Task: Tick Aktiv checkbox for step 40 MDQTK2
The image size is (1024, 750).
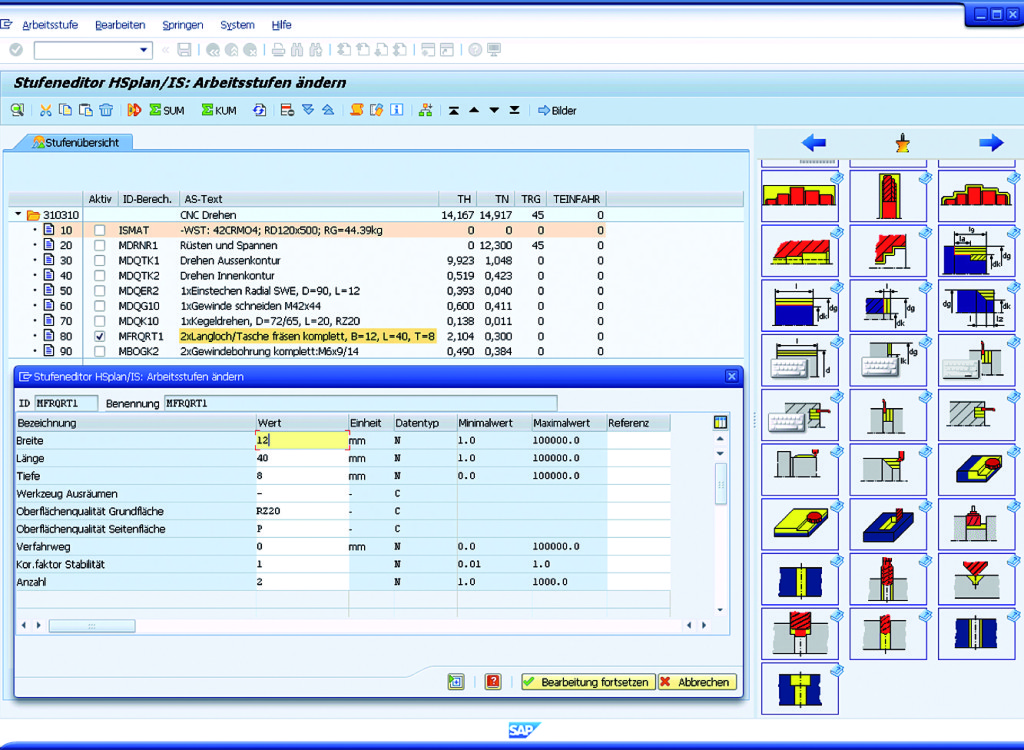Action: (x=99, y=276)
